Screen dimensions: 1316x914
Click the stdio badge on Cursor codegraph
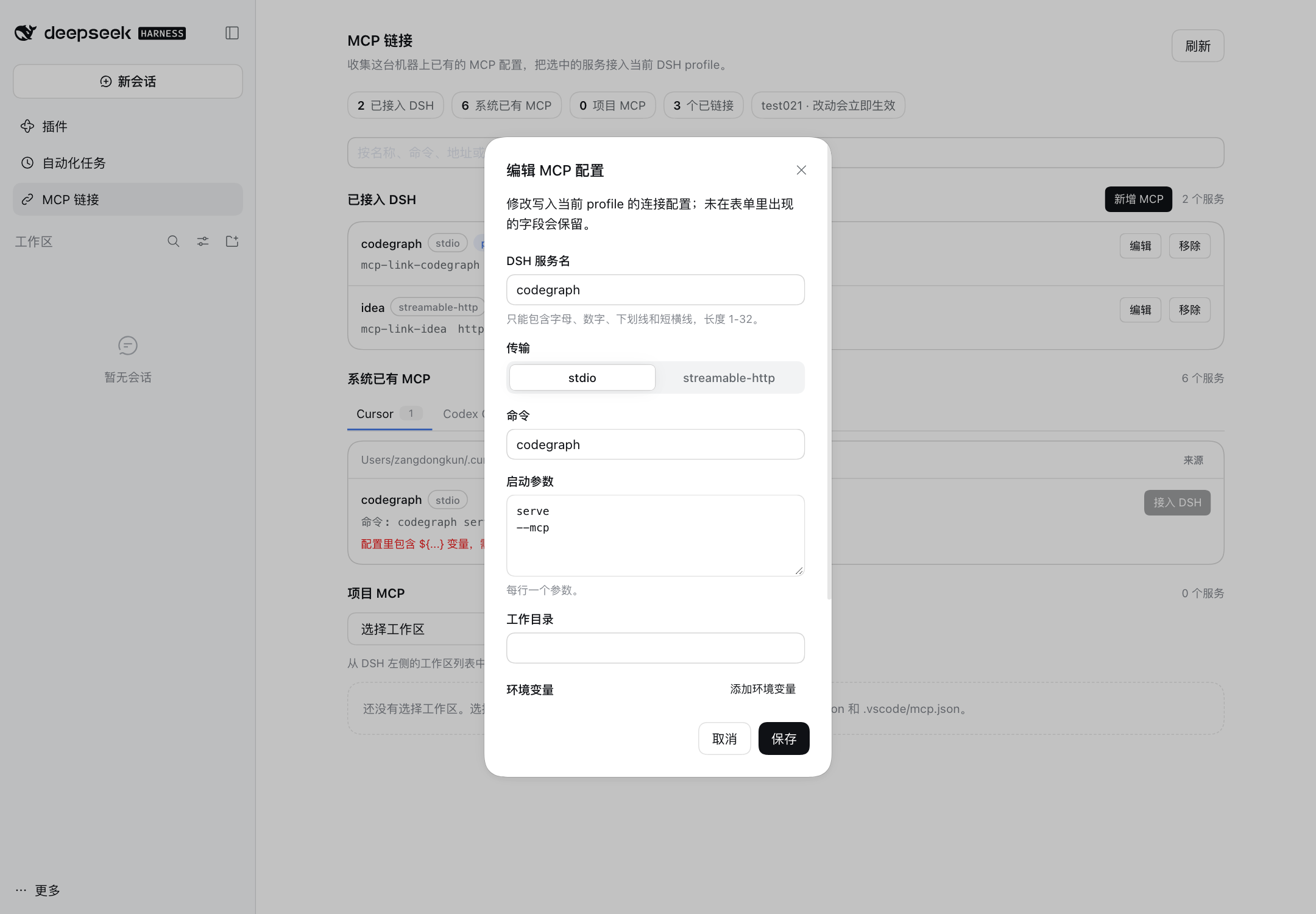(x=447, y=500)
